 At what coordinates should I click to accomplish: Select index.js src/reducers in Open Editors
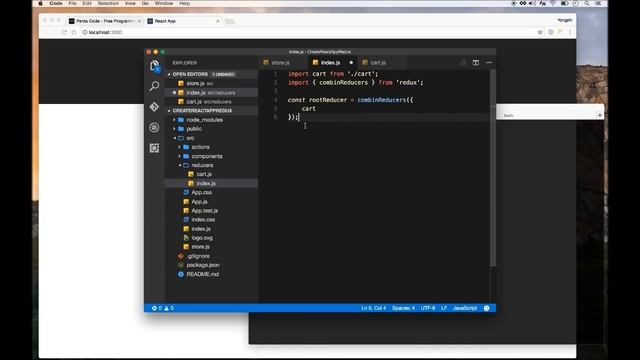pos(211,93)
